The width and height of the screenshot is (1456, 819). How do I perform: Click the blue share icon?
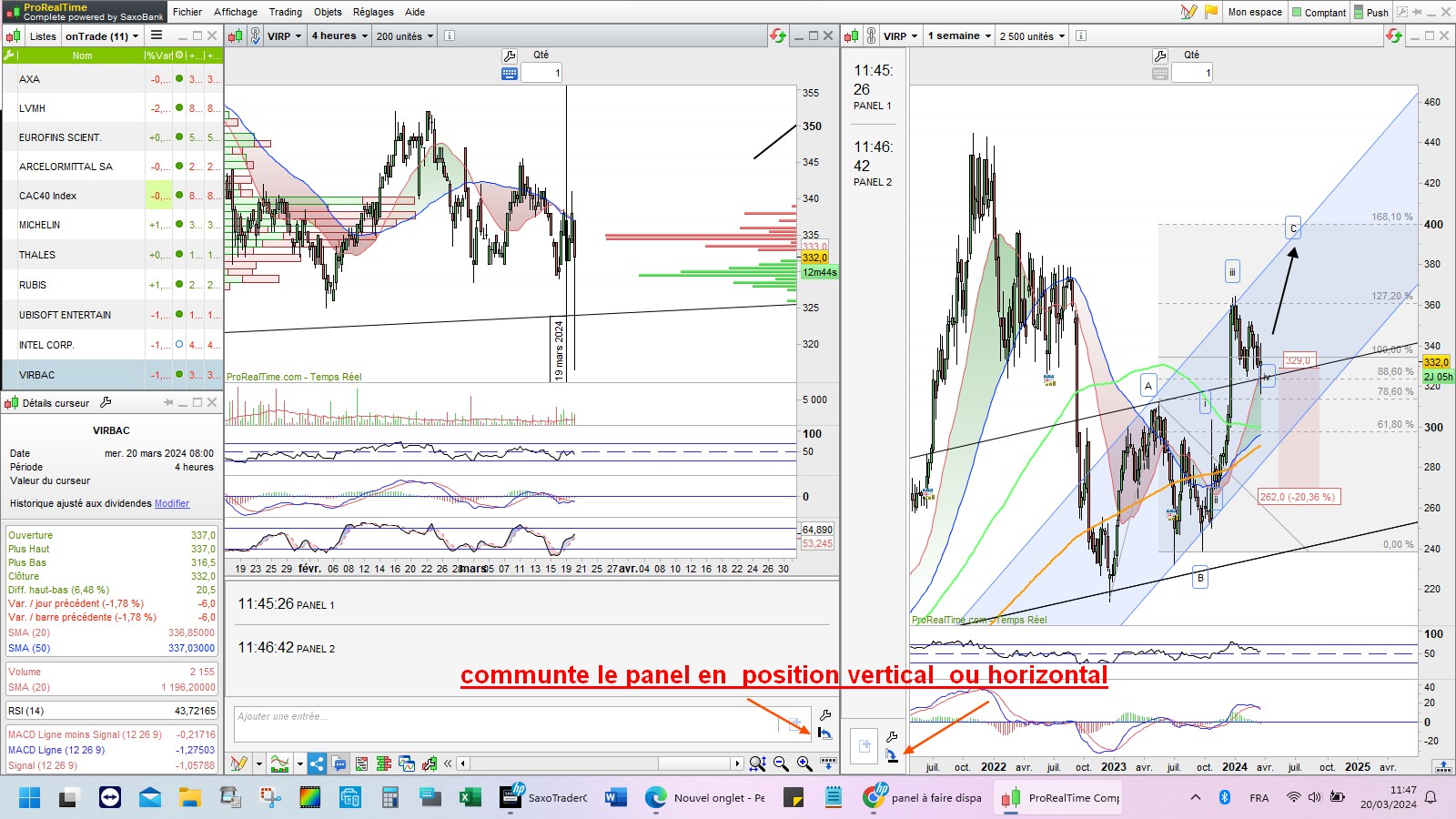[x=317, y=764]
